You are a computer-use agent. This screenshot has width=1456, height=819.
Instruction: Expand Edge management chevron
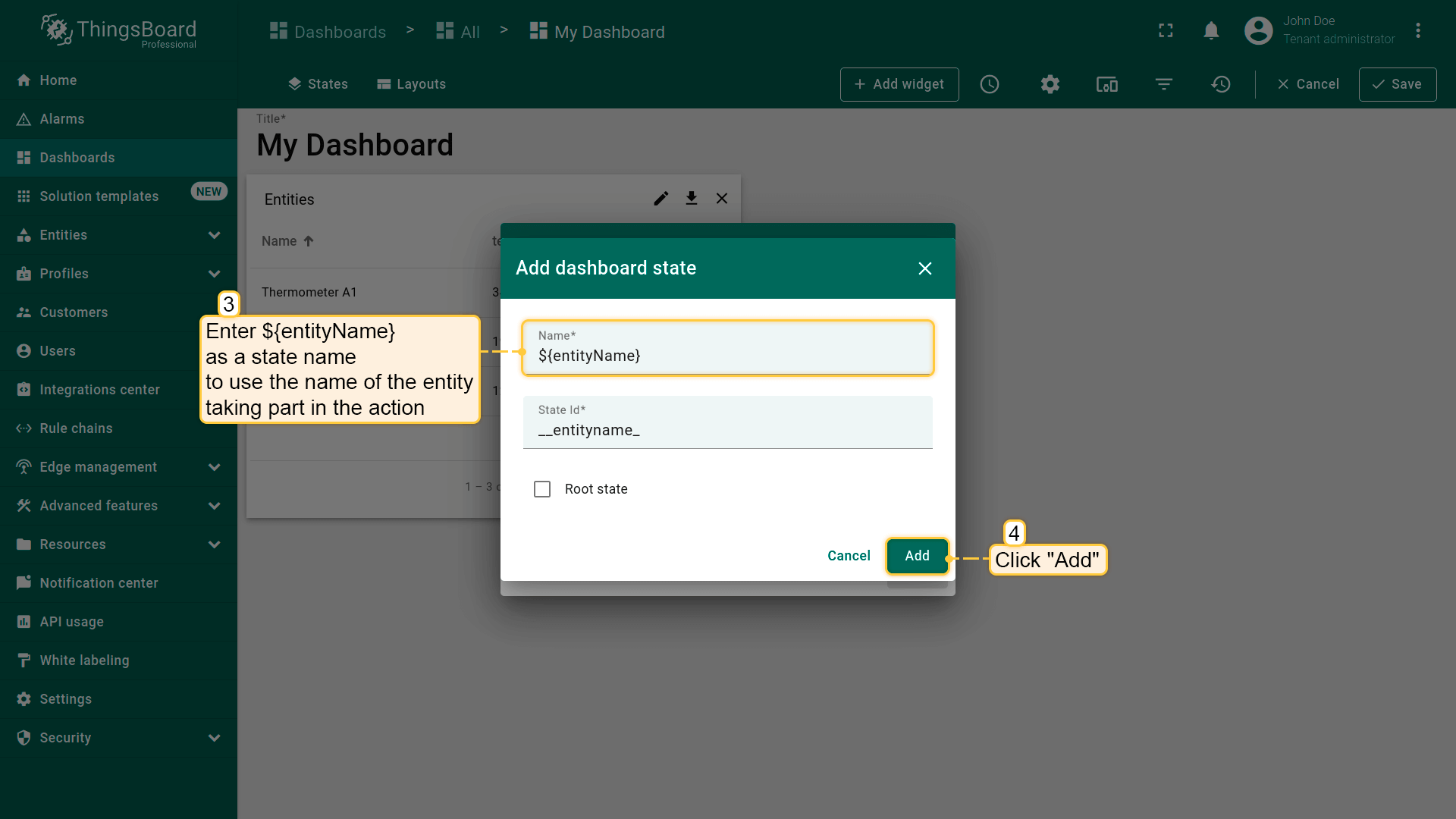(x=214, y=467)
